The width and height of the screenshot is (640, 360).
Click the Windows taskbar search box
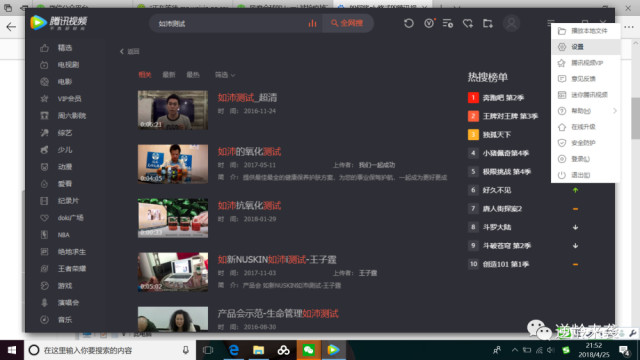point(110,350)
